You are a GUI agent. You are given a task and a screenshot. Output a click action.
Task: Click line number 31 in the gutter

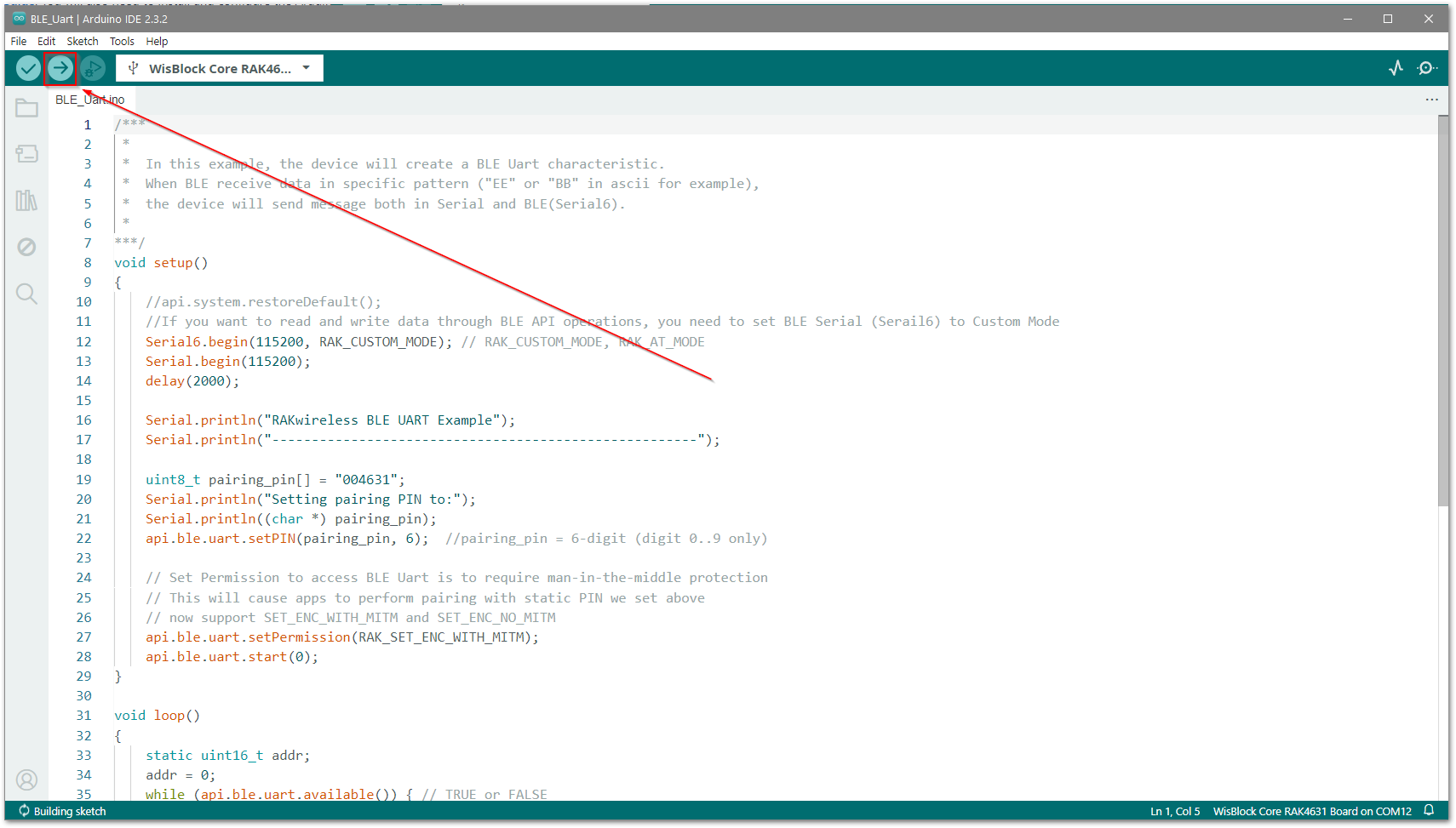pos(83,716)
